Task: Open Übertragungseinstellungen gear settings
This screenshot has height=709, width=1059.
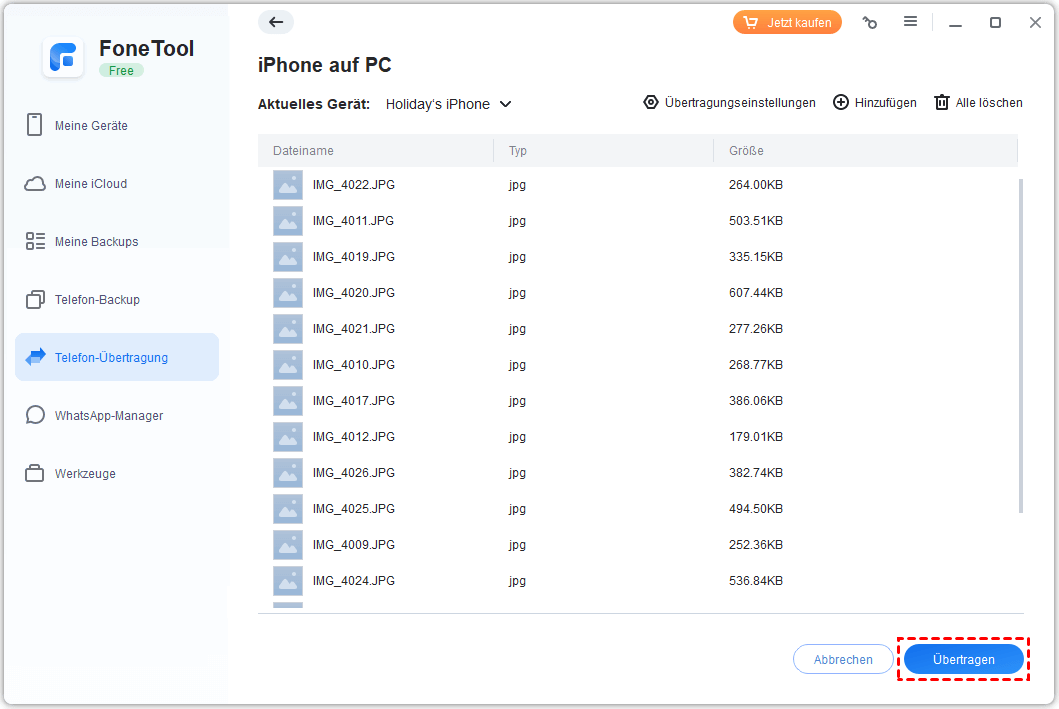Action: [651, 103]
